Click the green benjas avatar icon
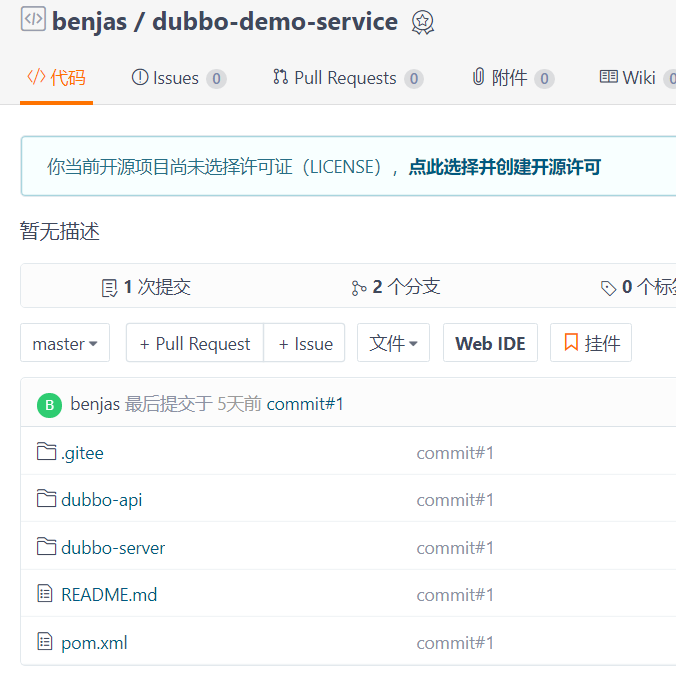 [49, 405]
